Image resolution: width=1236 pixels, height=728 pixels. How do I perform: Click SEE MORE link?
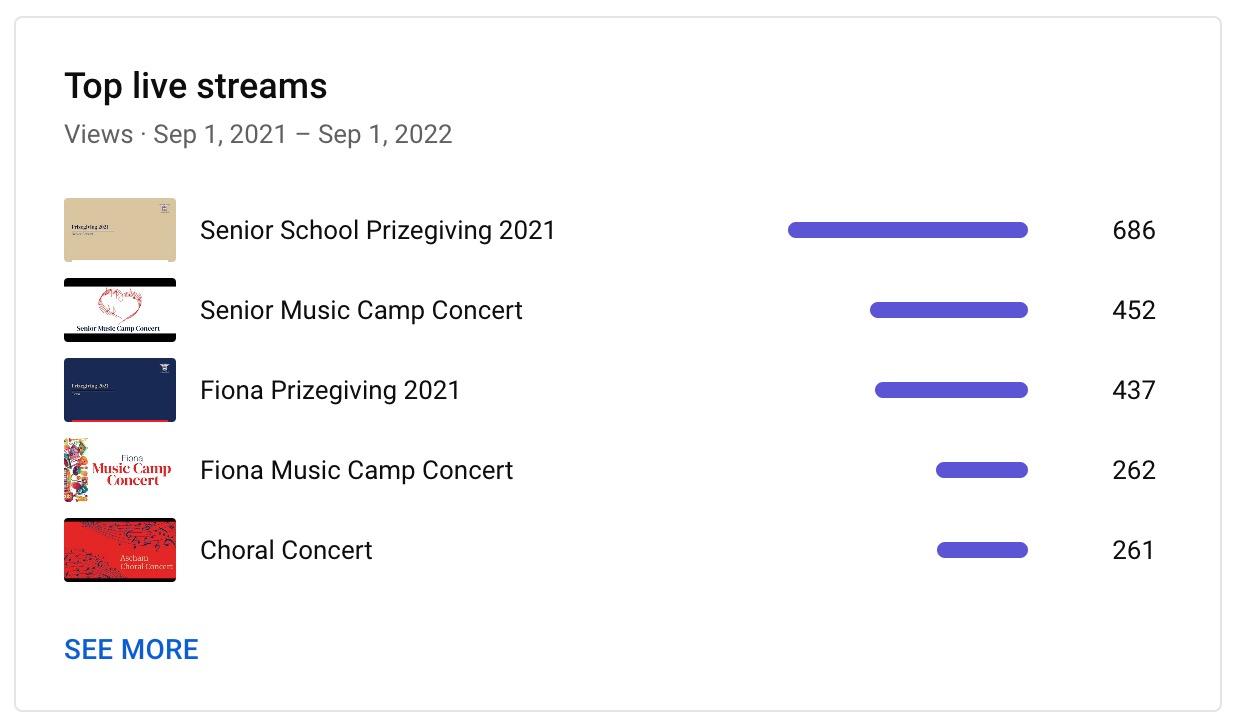(131, 650)
